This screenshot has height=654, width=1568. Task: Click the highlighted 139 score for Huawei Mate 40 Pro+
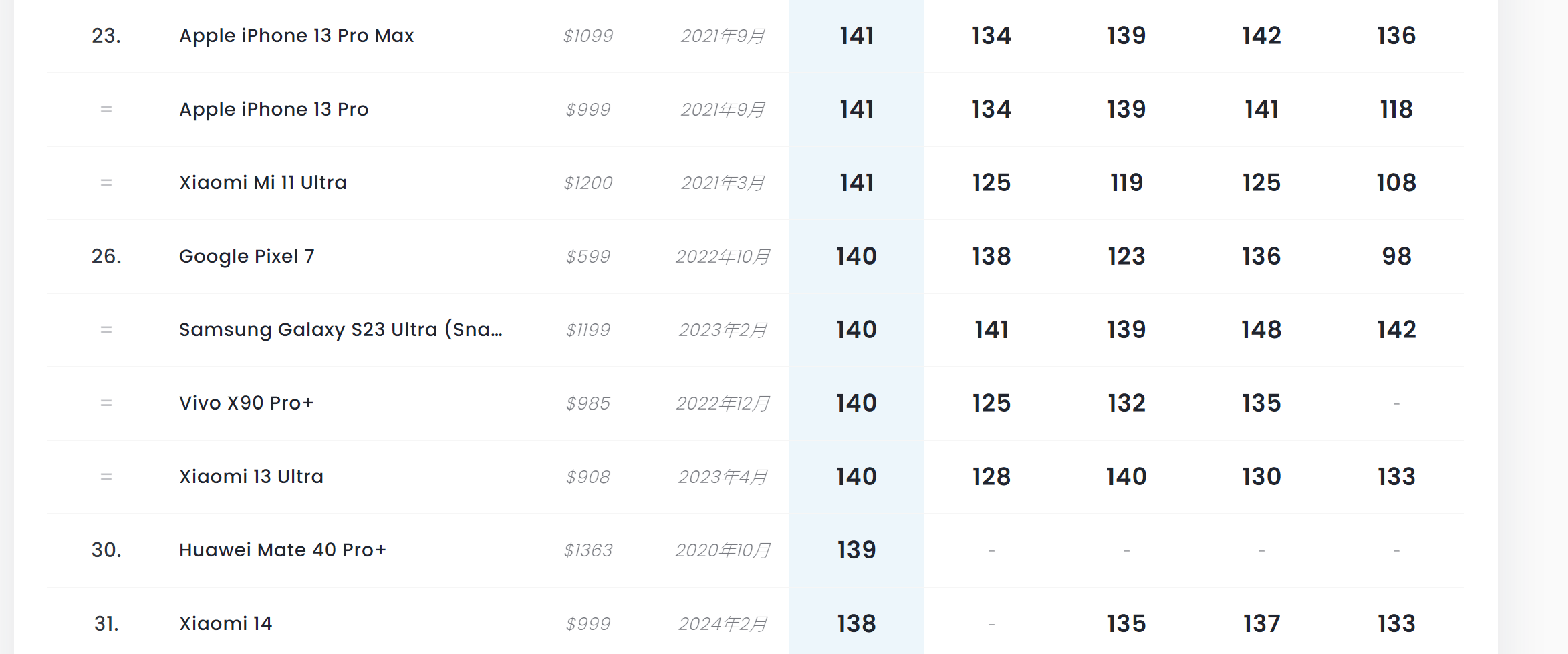(x=857, y=550)
